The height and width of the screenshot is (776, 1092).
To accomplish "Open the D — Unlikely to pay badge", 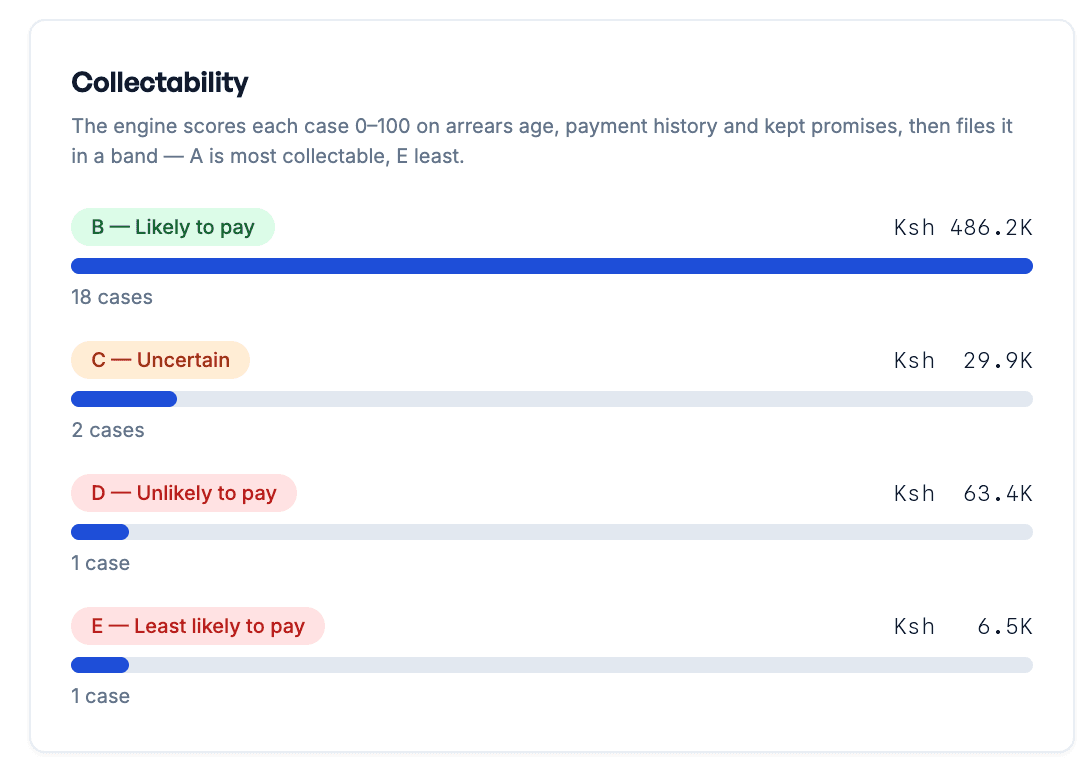I will (x=184, y=493).
